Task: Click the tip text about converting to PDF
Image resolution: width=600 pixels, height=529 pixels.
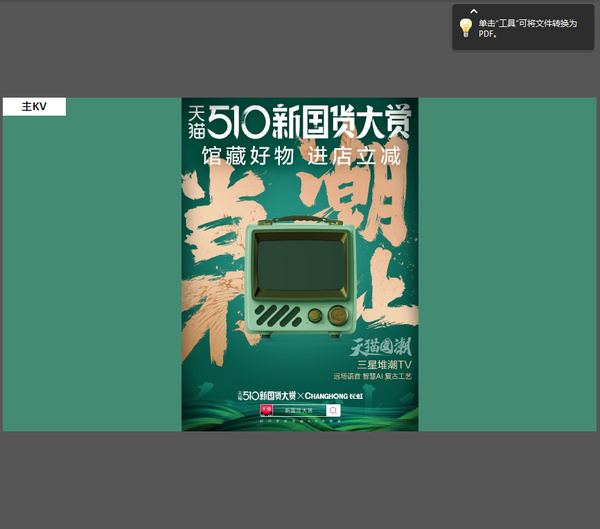Action: click(527, 28)
